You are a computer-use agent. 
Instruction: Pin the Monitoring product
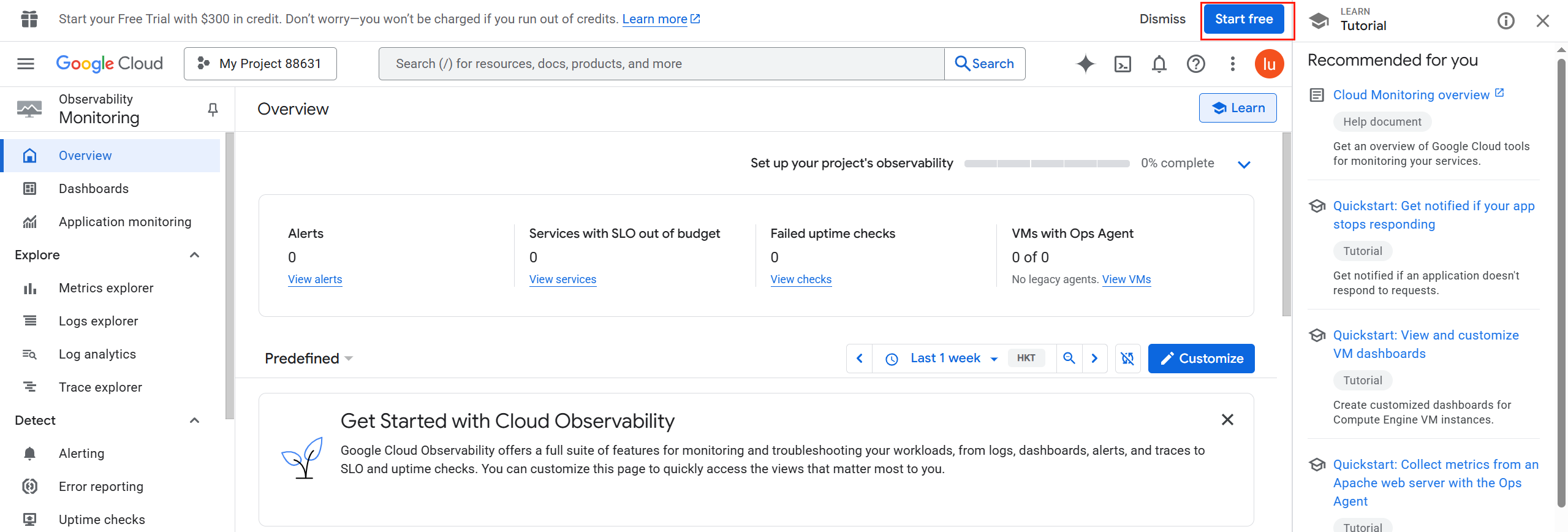(x=213, y=109)
